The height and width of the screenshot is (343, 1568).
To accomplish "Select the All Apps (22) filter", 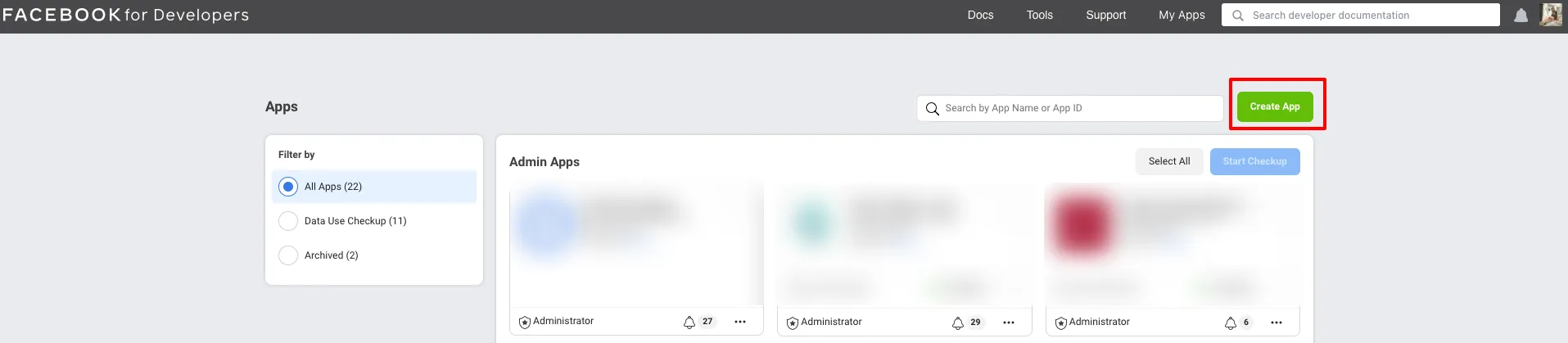I will pos(374,187).
